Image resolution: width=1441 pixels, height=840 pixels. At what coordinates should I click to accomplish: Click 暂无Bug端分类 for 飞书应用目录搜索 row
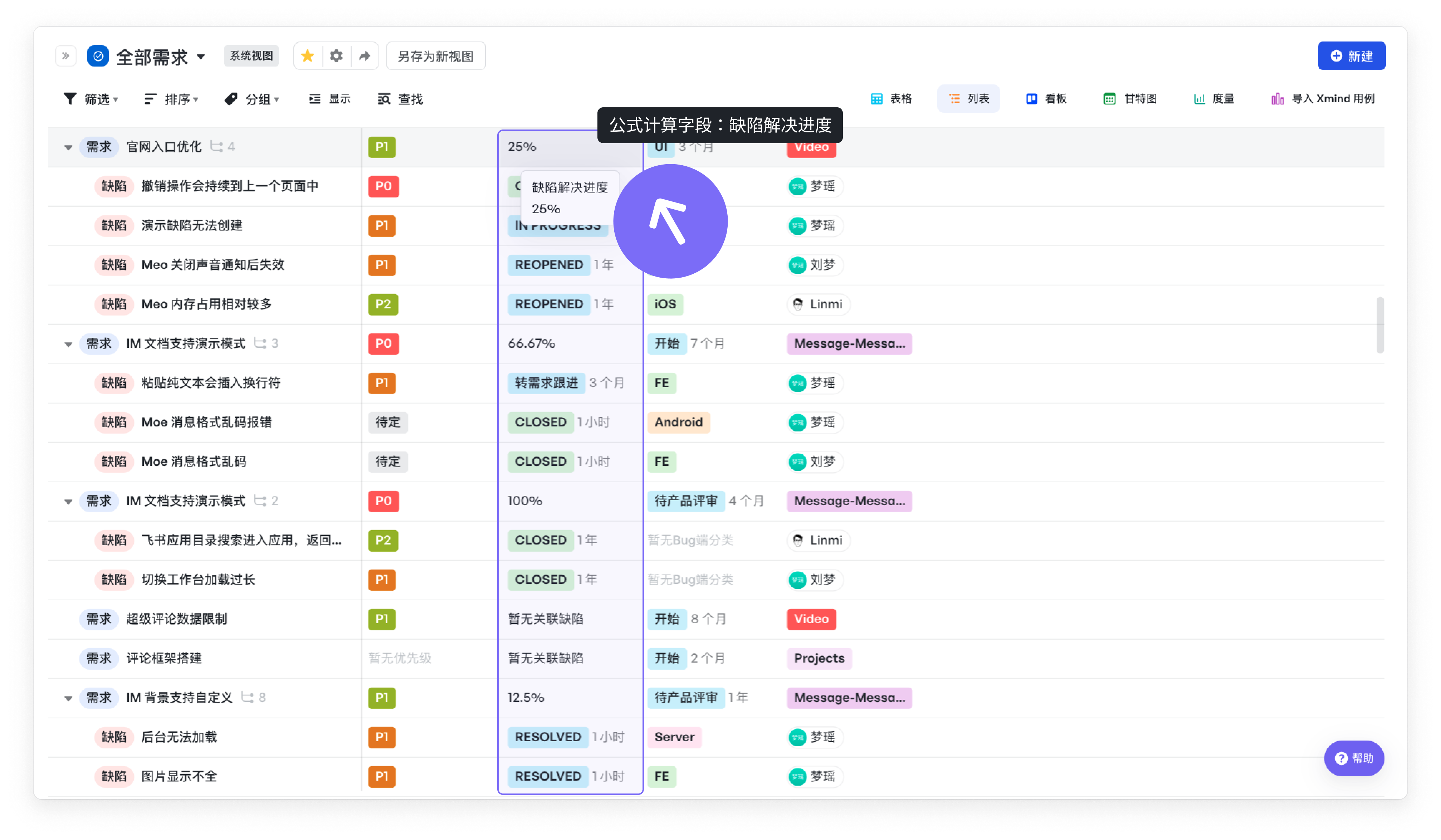tap(690, 540)
